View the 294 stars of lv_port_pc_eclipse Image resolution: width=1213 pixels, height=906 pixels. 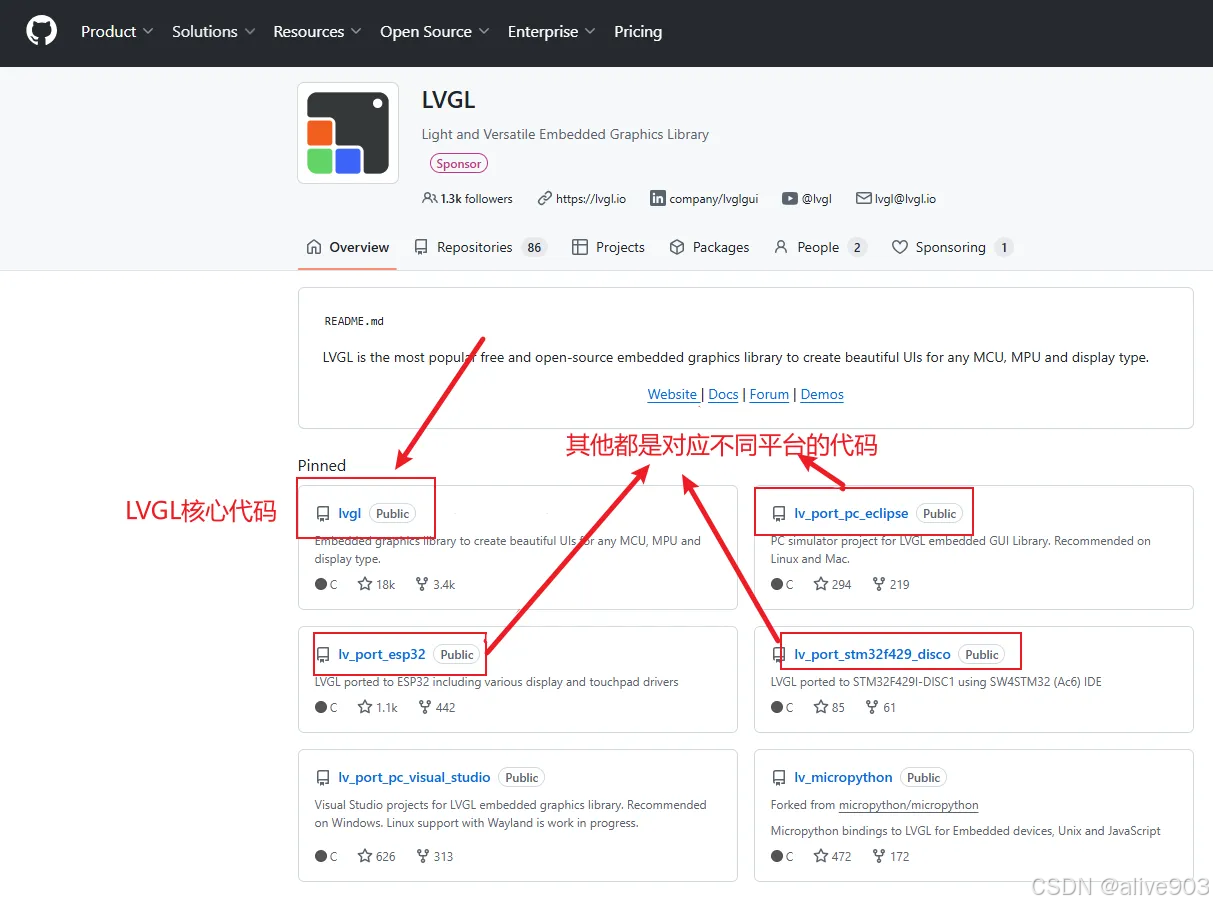click(833, 584)
